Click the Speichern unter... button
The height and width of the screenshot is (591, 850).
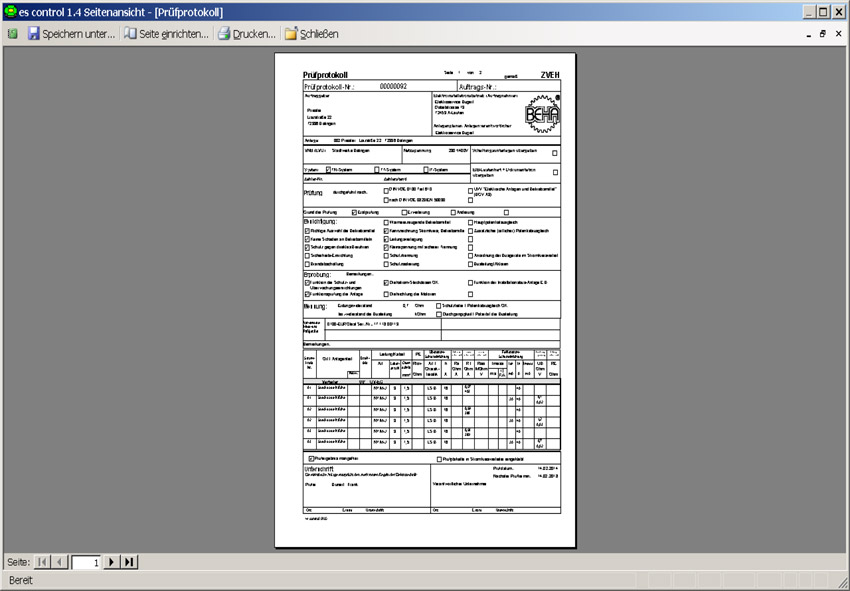[x=71, y=34]
